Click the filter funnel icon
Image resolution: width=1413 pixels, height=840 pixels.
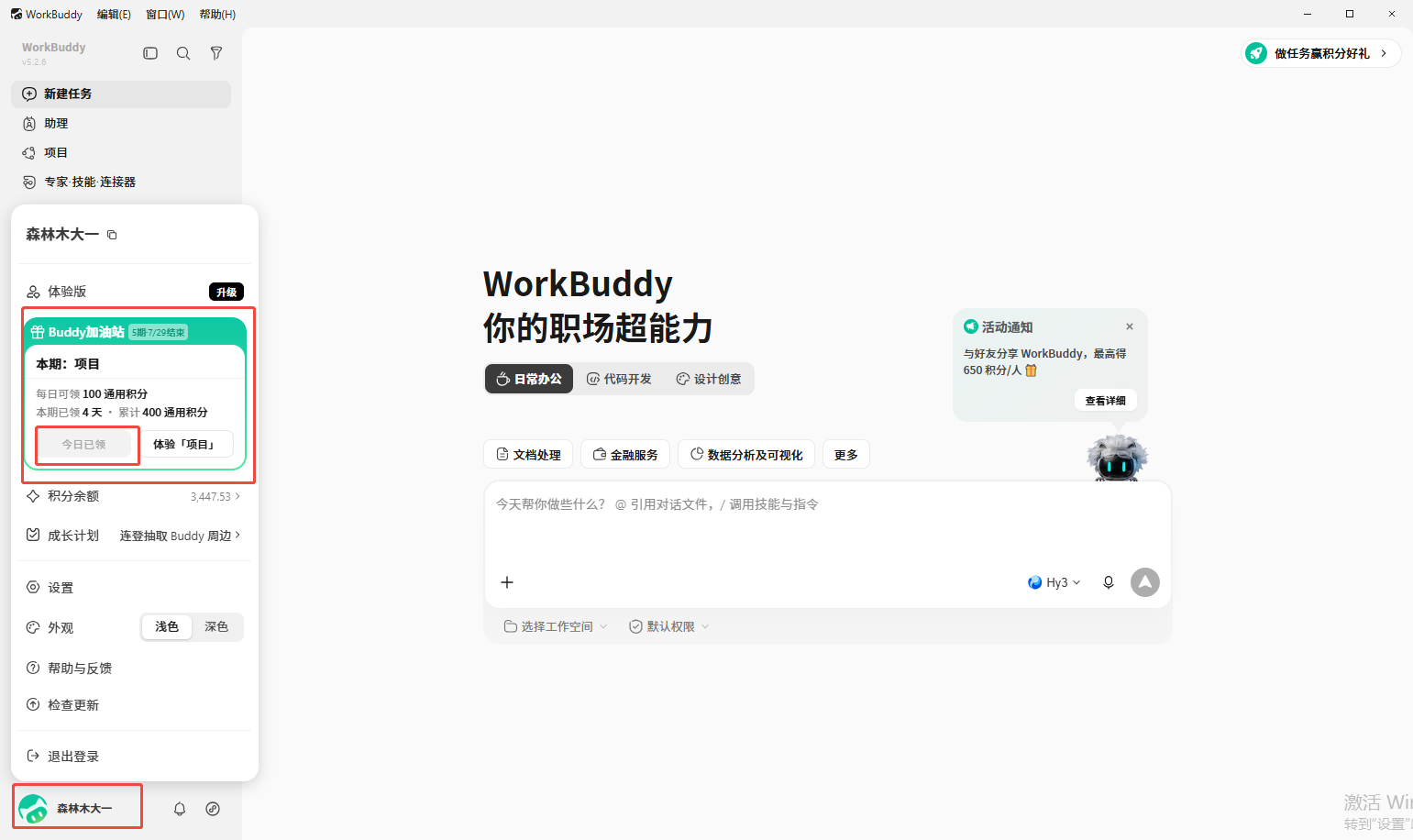216,53
